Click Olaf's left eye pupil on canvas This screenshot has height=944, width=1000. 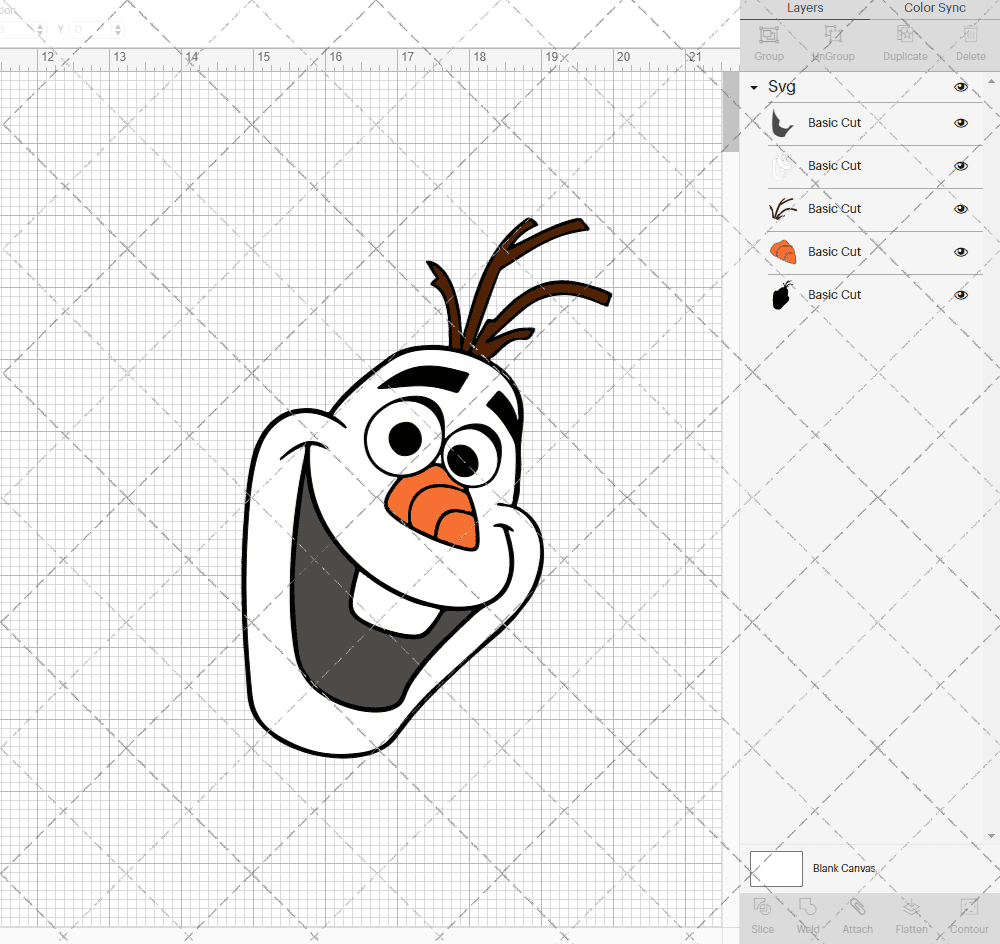pos(406,439)
